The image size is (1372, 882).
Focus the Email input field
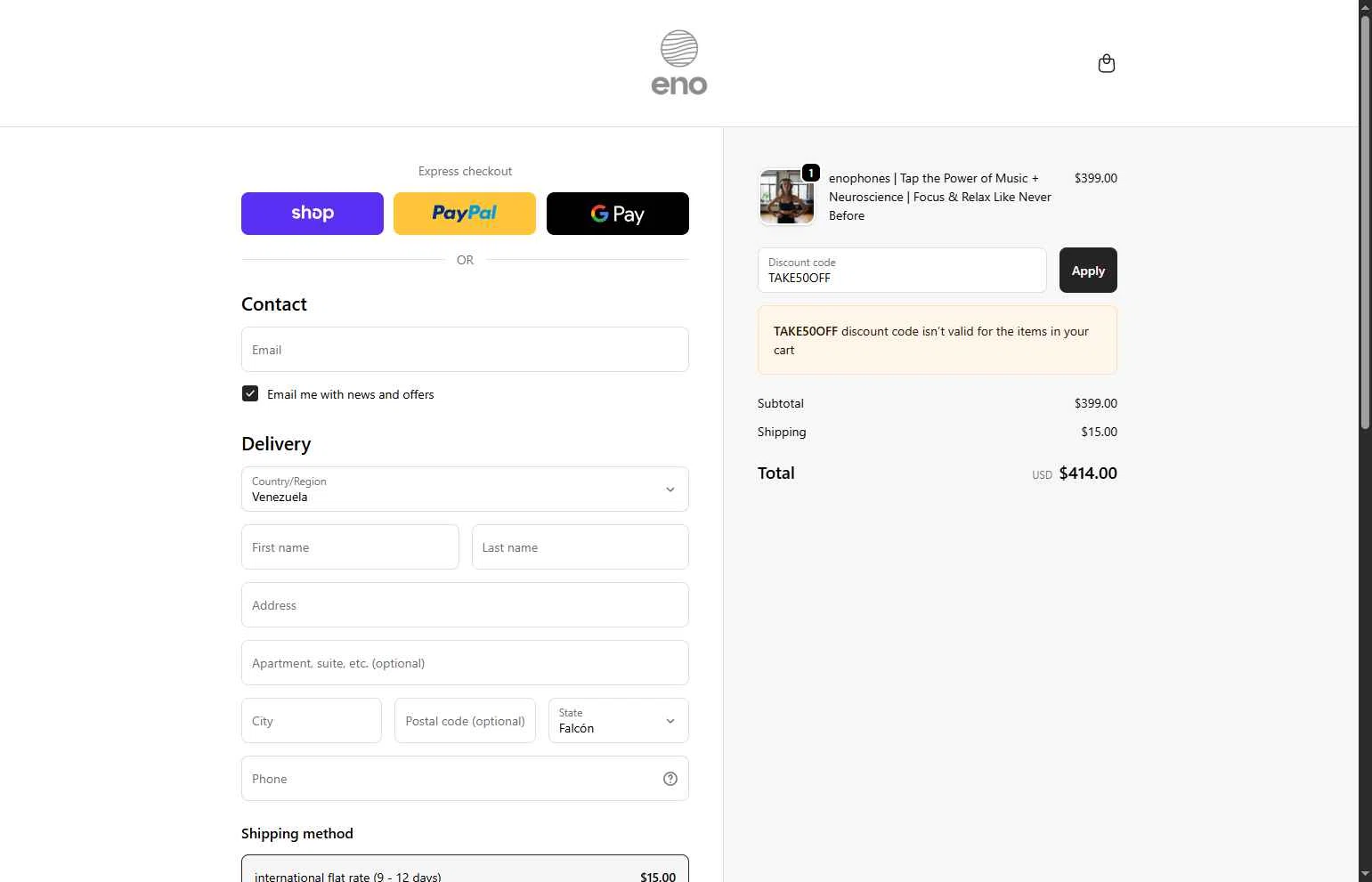(x=465, y=350)
